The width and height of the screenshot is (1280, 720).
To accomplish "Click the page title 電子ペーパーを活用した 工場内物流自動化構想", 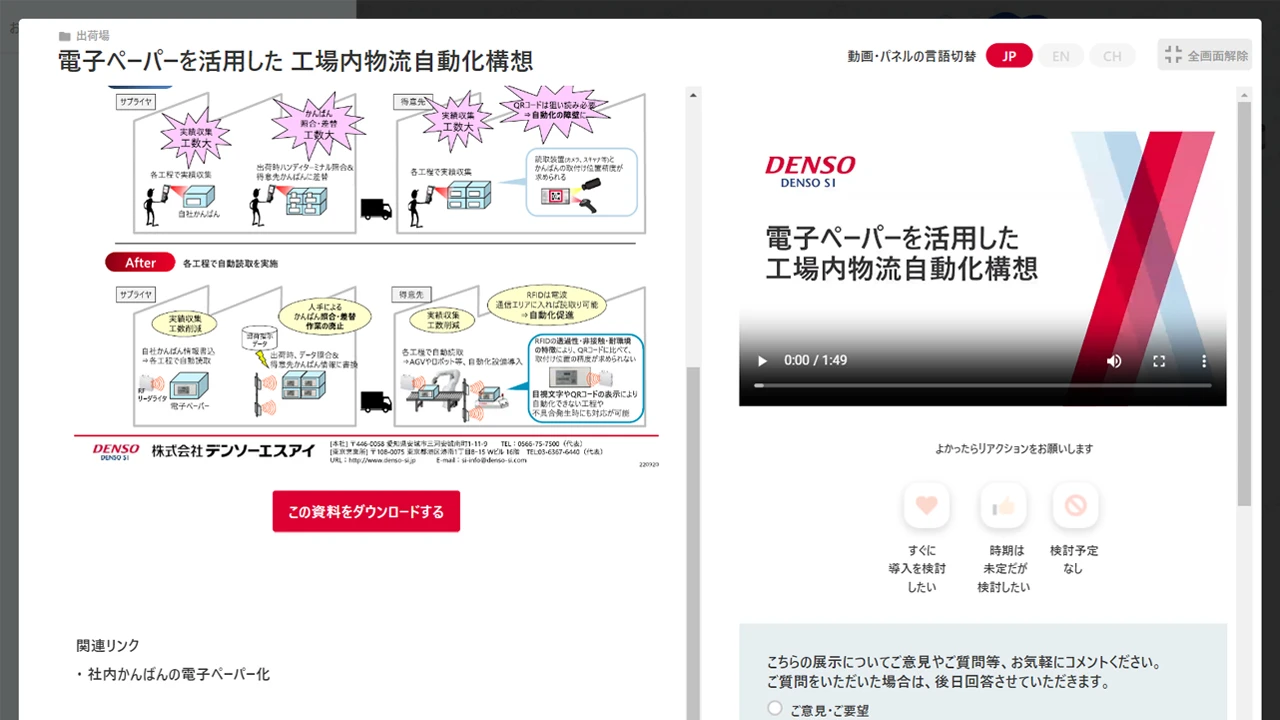I will tap(296, 61).
